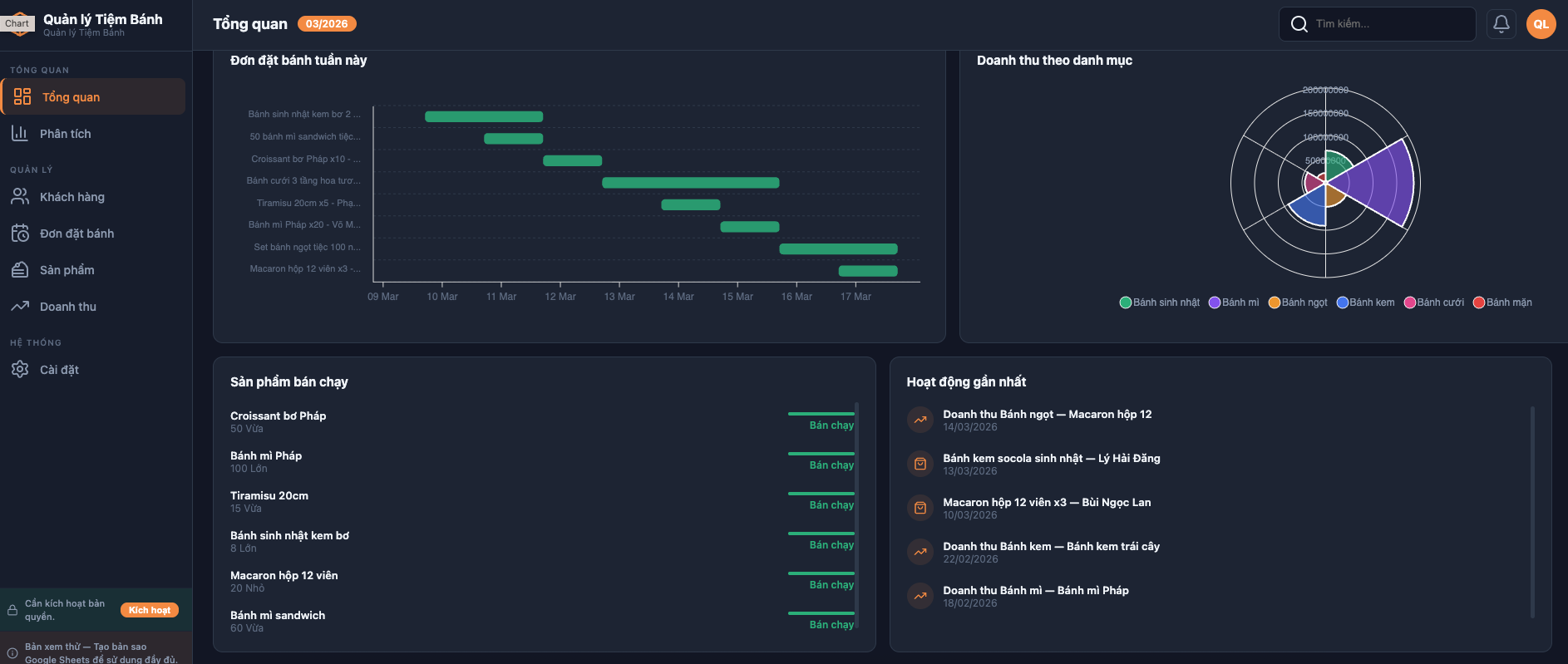Viewport: 1568px width, 664px height.
Task: Open Đơn đặt bánh calendar icon
Action: coord(20,233)
